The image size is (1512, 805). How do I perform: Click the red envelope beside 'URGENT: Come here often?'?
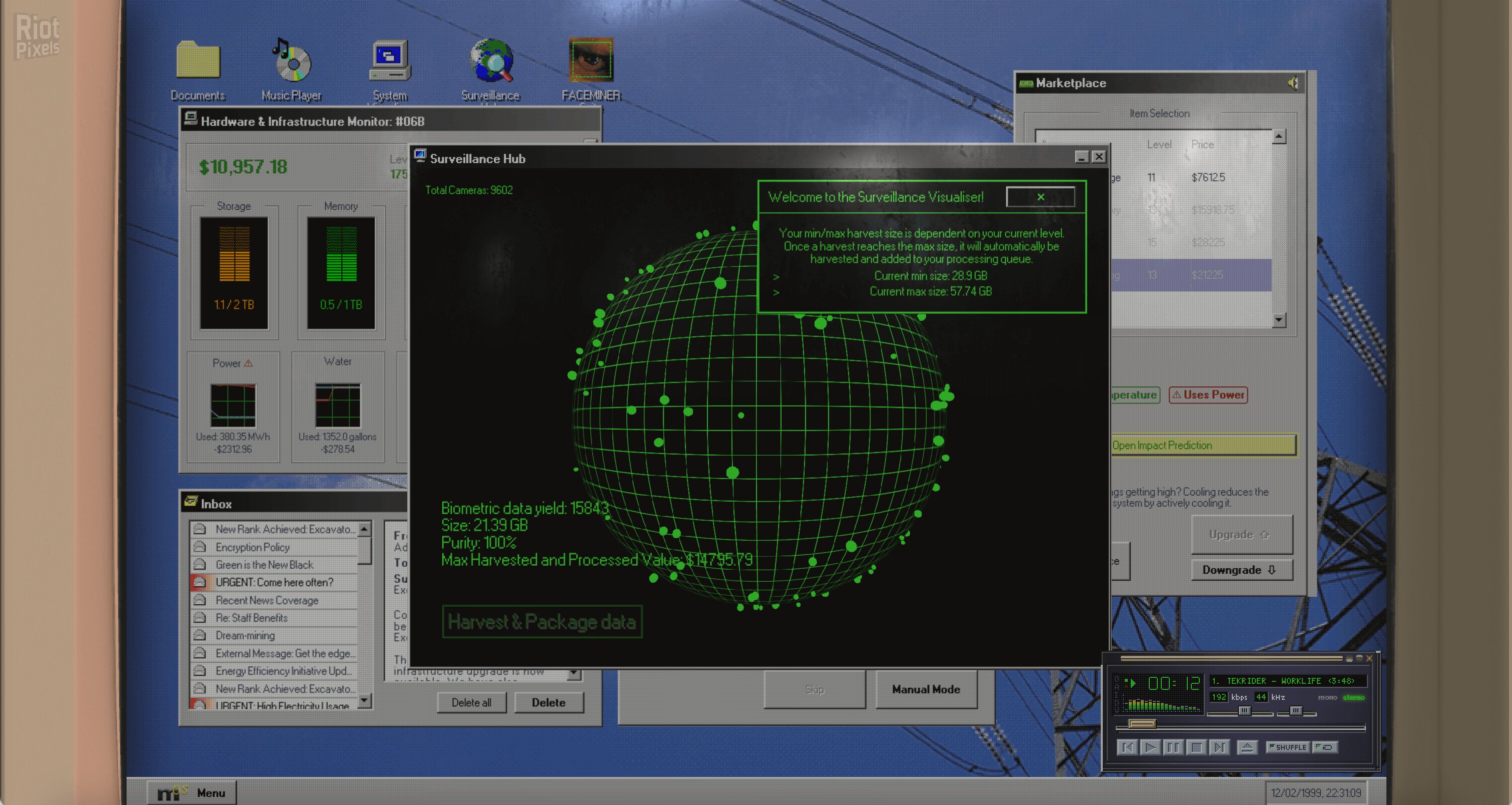(200, 582)
